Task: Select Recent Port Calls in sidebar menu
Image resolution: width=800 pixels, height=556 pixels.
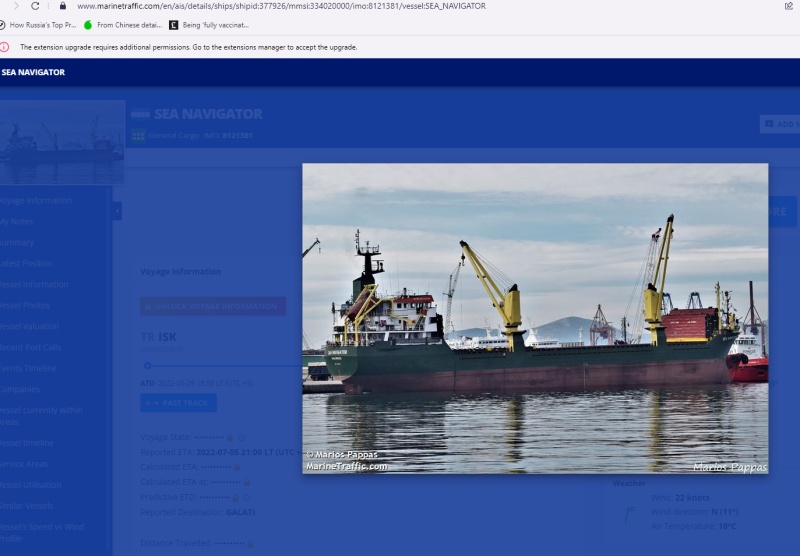Action: pos(30,347)
